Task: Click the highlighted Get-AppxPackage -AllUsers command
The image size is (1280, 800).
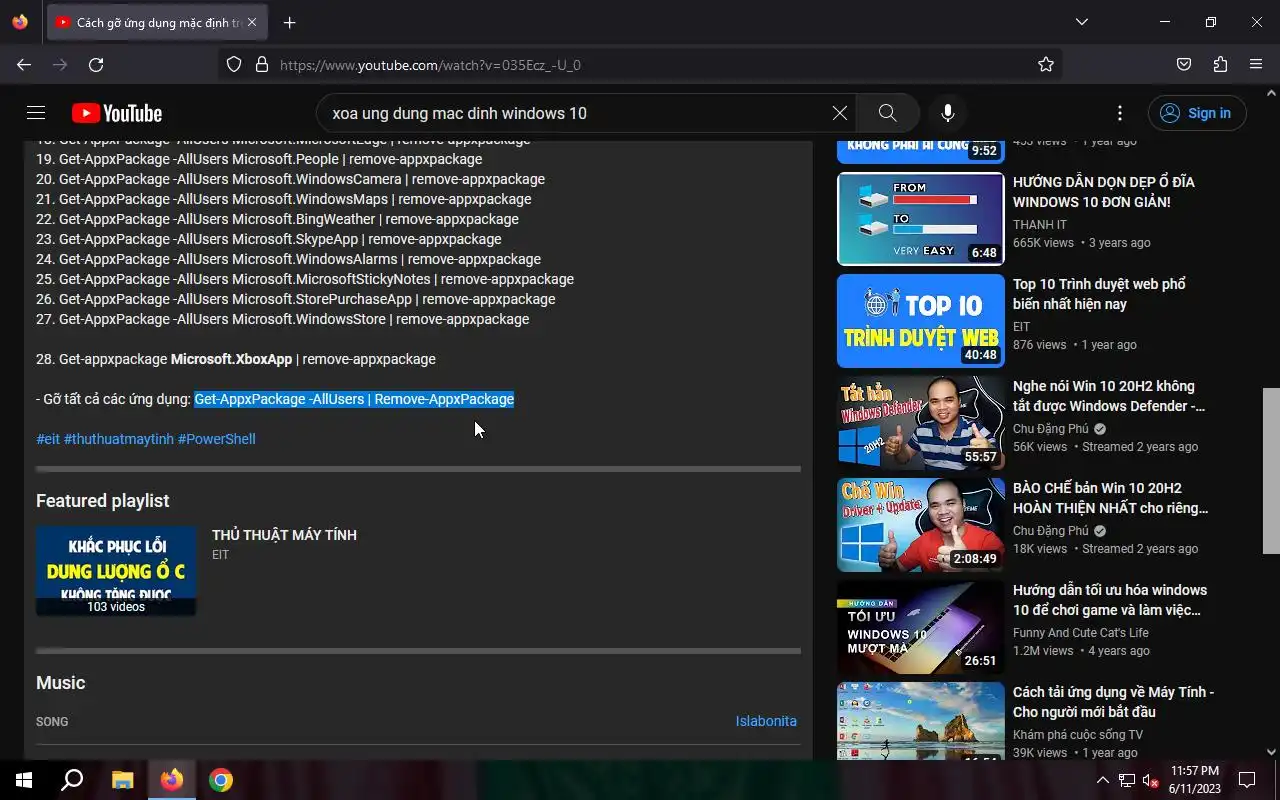Action: 354,399
